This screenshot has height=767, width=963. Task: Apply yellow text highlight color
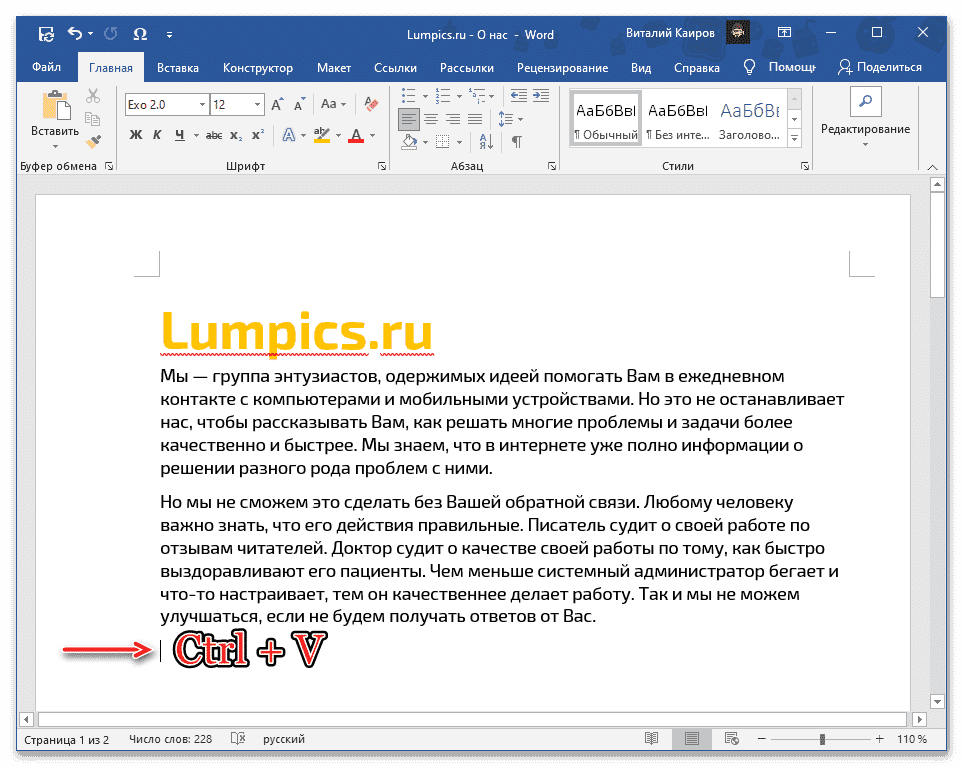[x=321, y=134]
